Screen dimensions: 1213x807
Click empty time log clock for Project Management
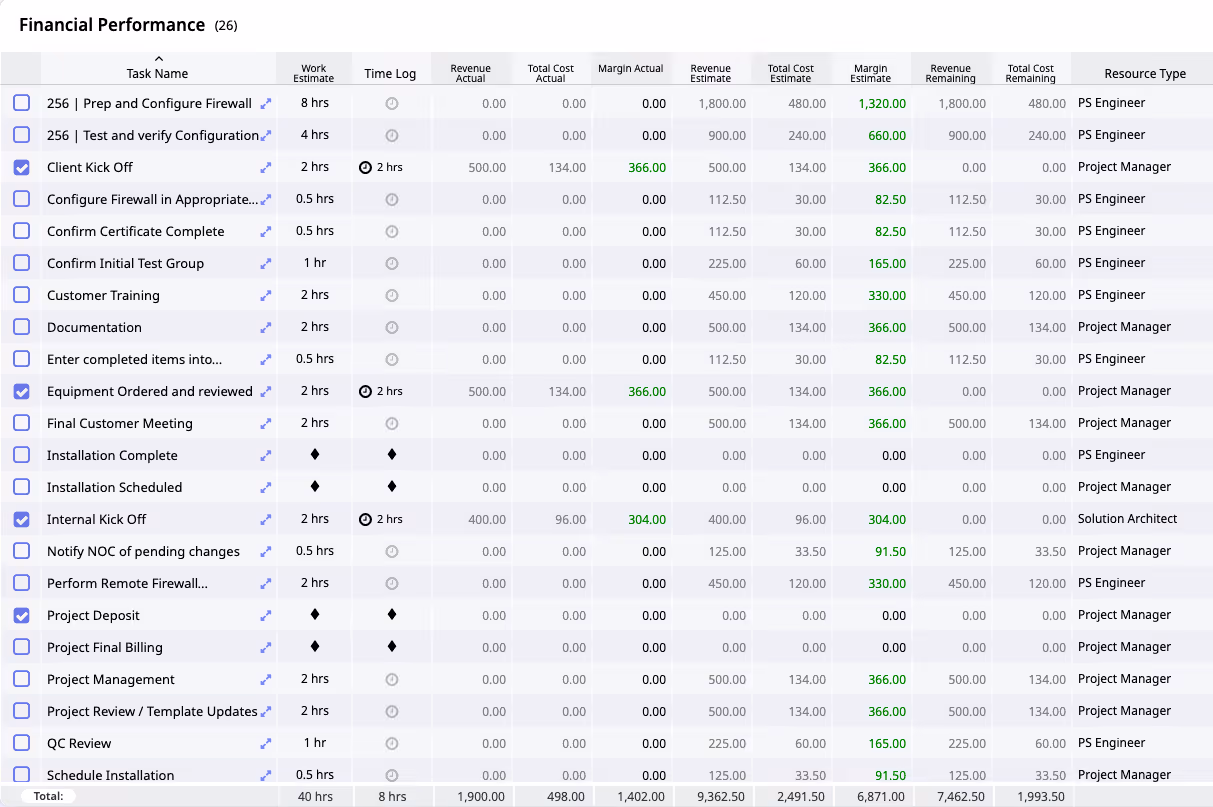(392, 680)
